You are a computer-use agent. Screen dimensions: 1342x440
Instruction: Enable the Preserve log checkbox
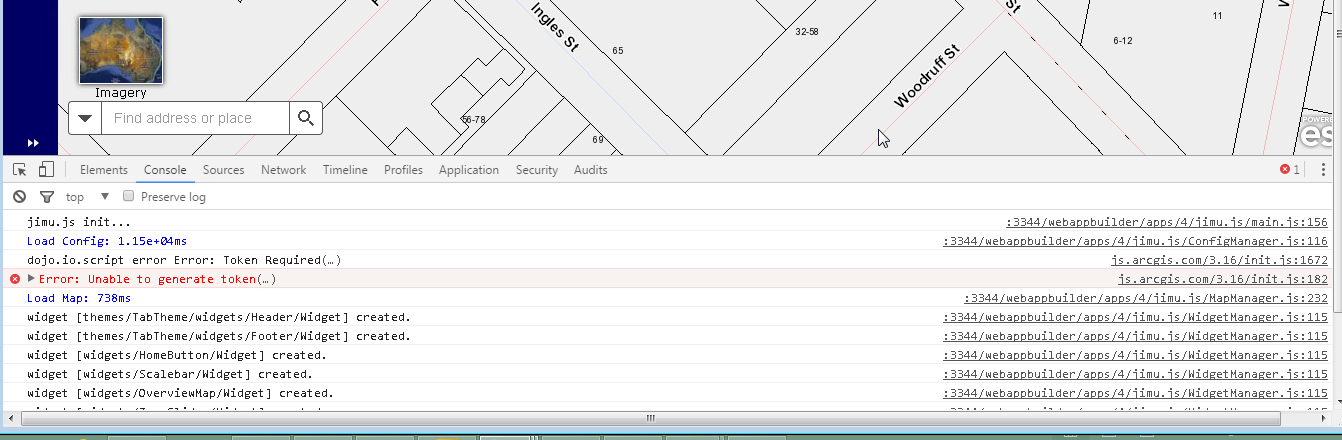[x=128, y=197]
